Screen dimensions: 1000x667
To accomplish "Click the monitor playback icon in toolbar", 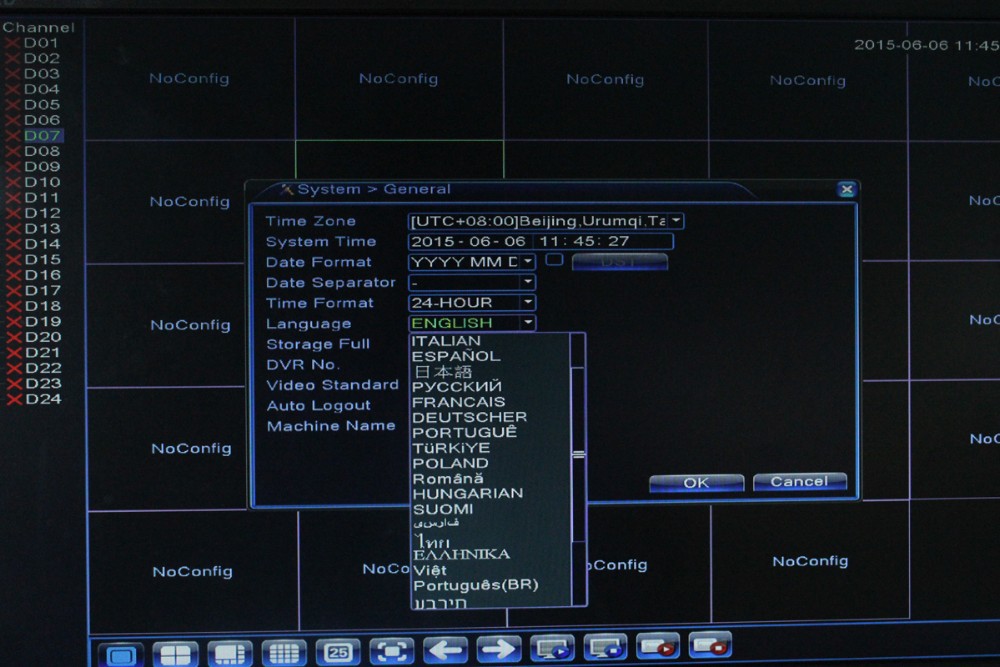I will tap(551, 648).
